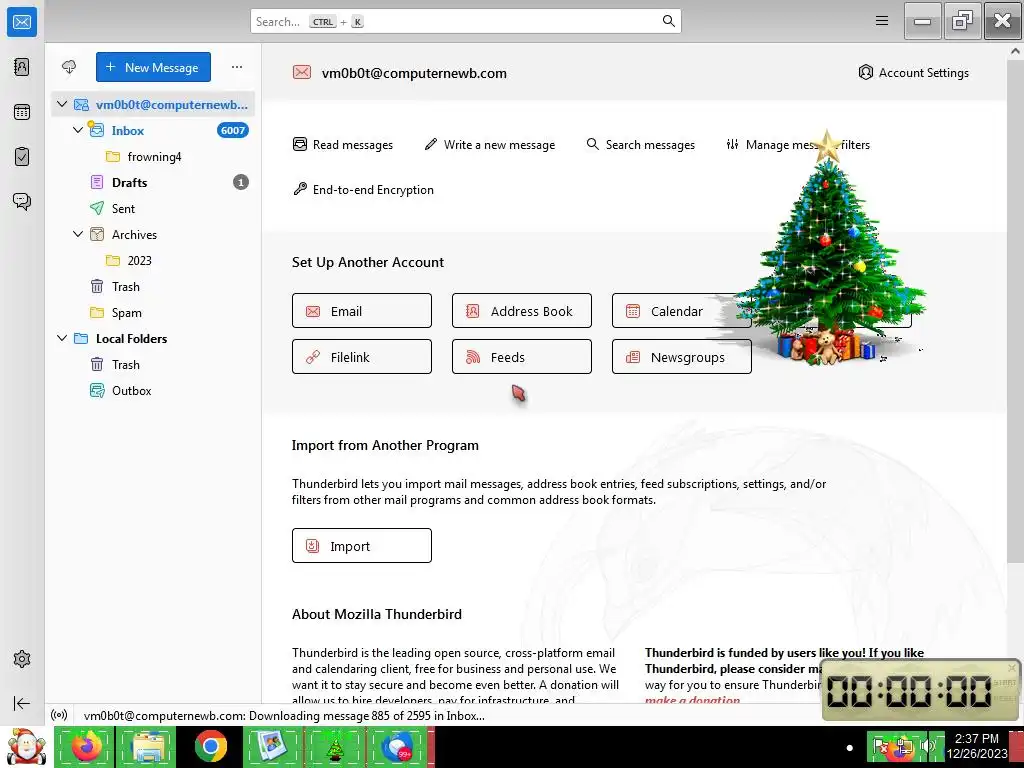Collapse the Archives folder subtree

pyautogui.click(x=78, y=234)
